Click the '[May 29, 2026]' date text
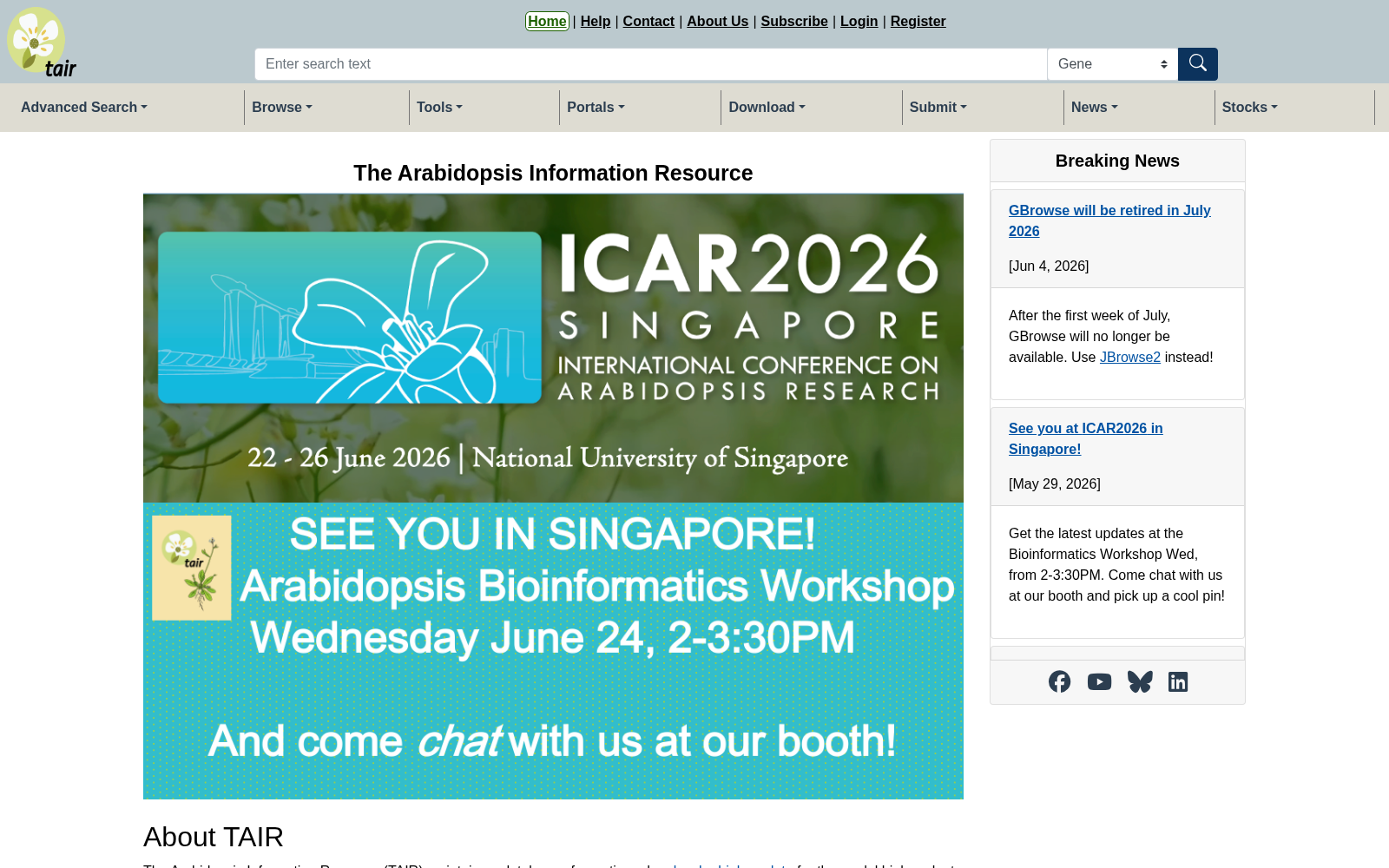1389x868 pixels. click(x=1055, y=483)
